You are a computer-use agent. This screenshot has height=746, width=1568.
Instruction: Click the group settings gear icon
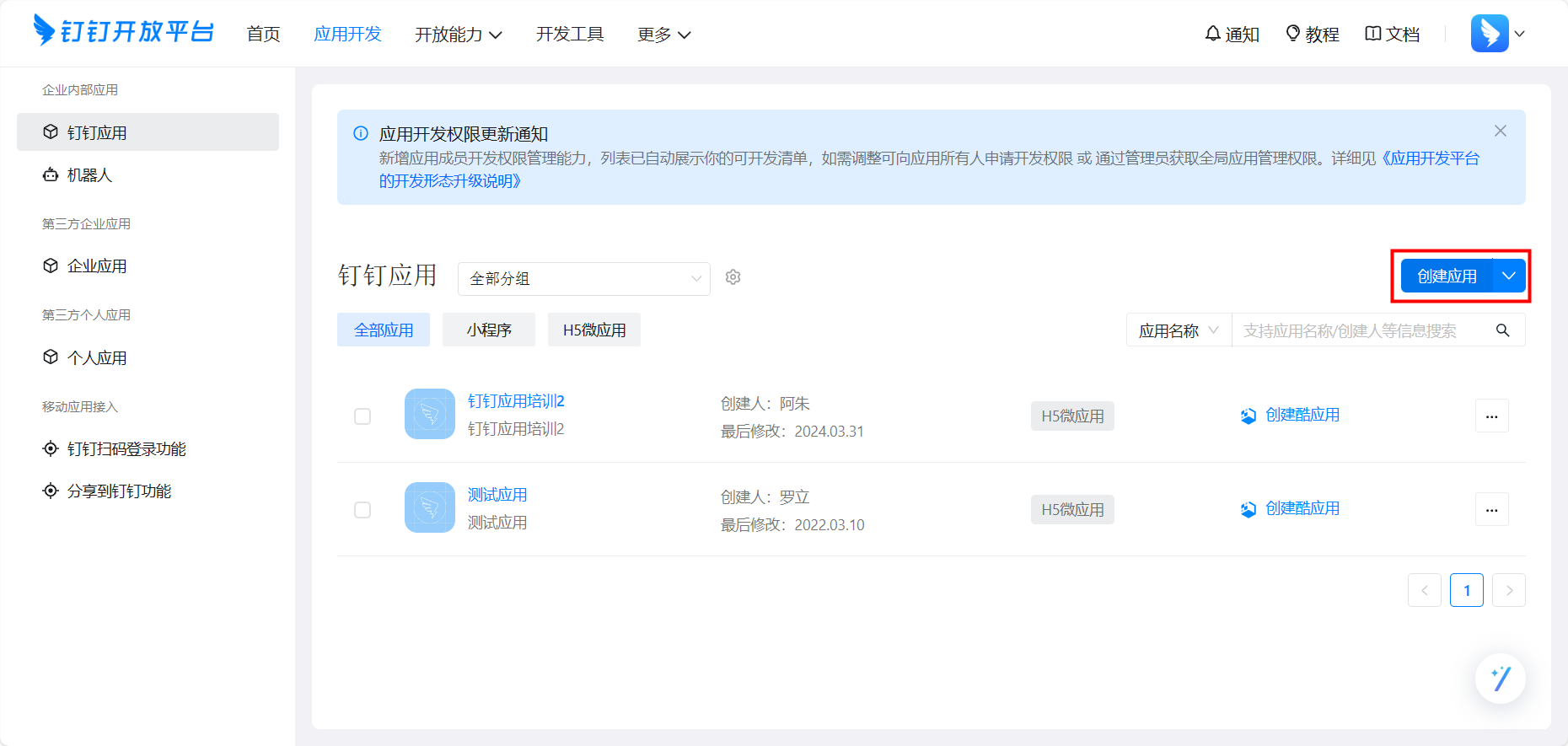coord(733,277)
